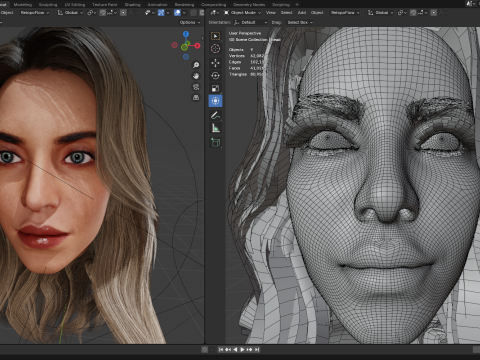Switch to the Rendering workspace tab
This screenshot has width=480, height=360.
[184, 5]
